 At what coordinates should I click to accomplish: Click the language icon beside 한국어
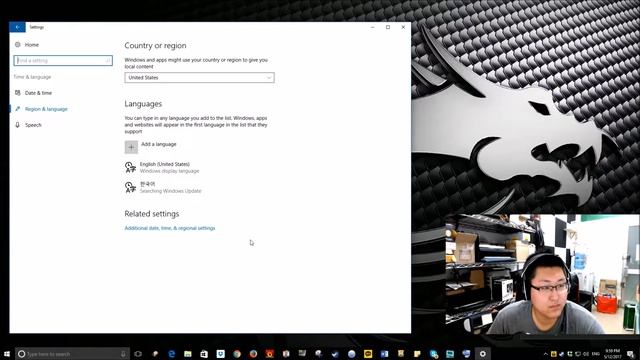pyautogui.click(x=130, y=187)
